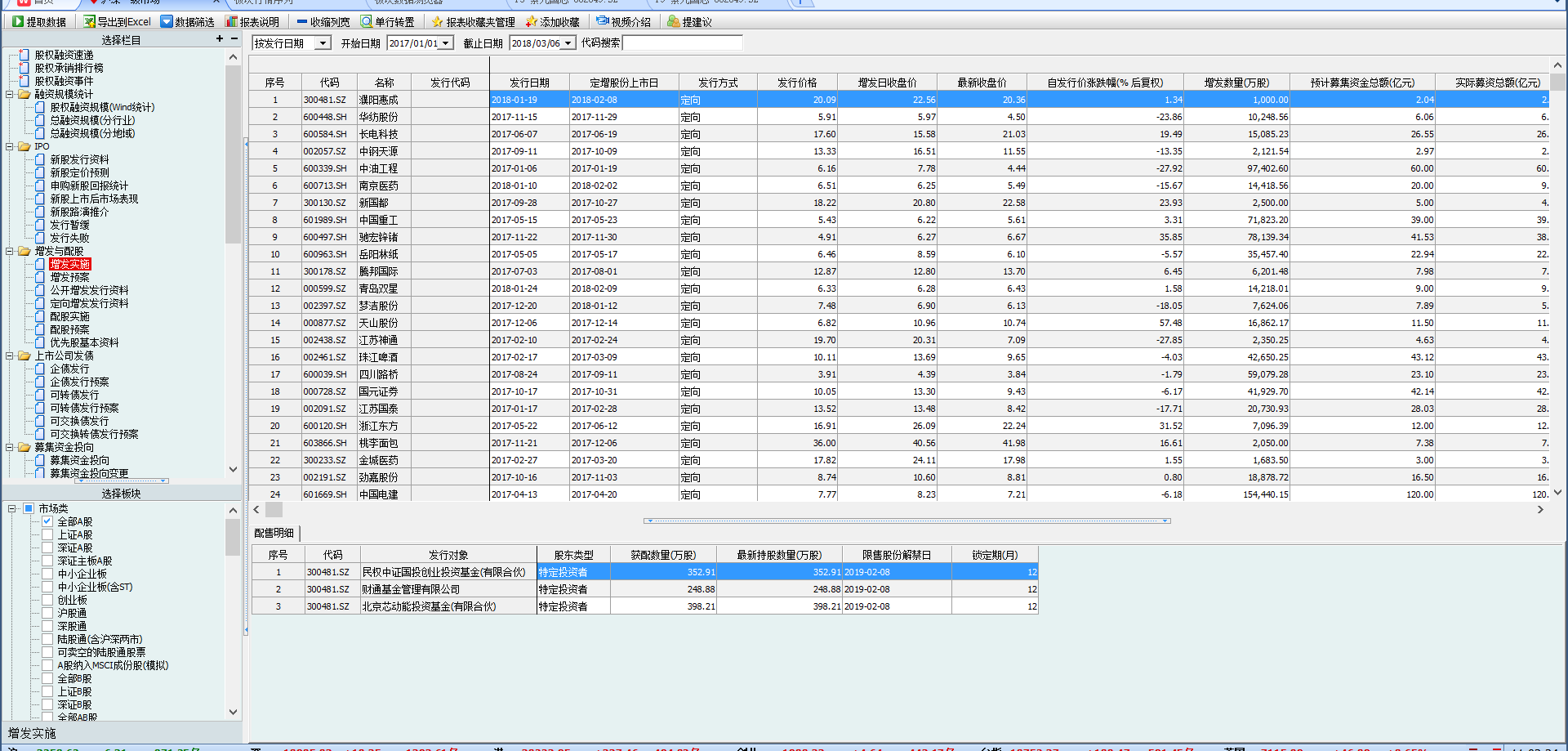Viewport: 1568px width, 751px height.
Task: Check the 深证A股 checkbox
Action: [x=47, y=548]
